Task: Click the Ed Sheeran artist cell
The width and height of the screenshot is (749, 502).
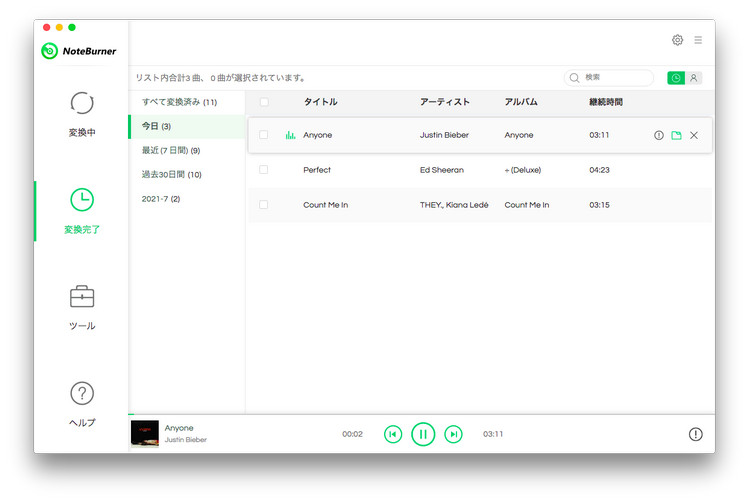Action: click(441, 170)
